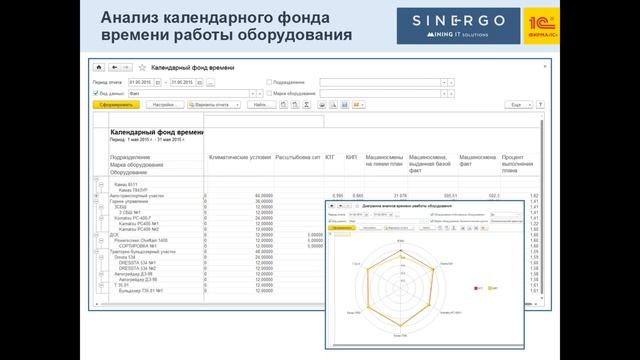
Task: Open end date calendar picker in Календарный фонд
Action: click(x=199, y=82)
